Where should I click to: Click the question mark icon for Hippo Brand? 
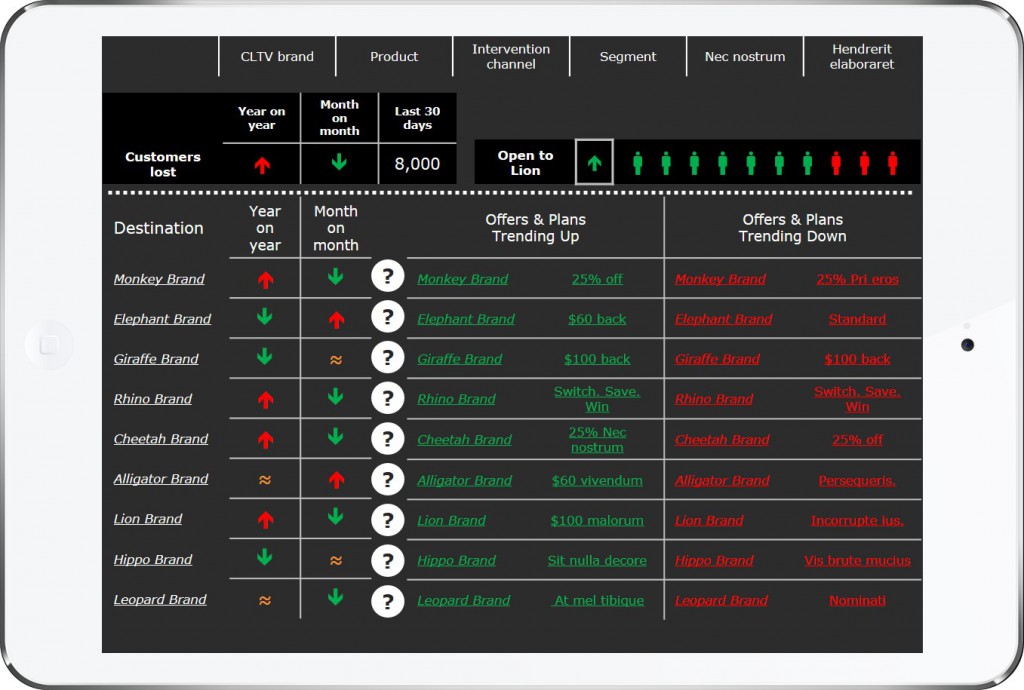click(x=387, y=561)
